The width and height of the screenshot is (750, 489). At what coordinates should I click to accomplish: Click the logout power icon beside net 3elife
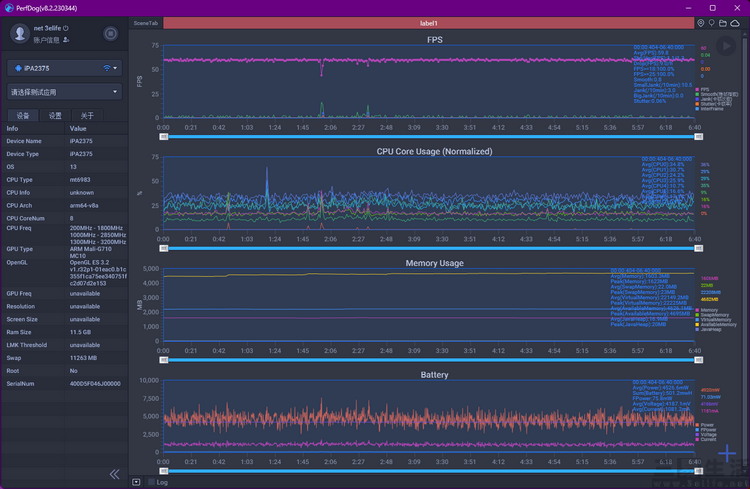tap(66, 28)
